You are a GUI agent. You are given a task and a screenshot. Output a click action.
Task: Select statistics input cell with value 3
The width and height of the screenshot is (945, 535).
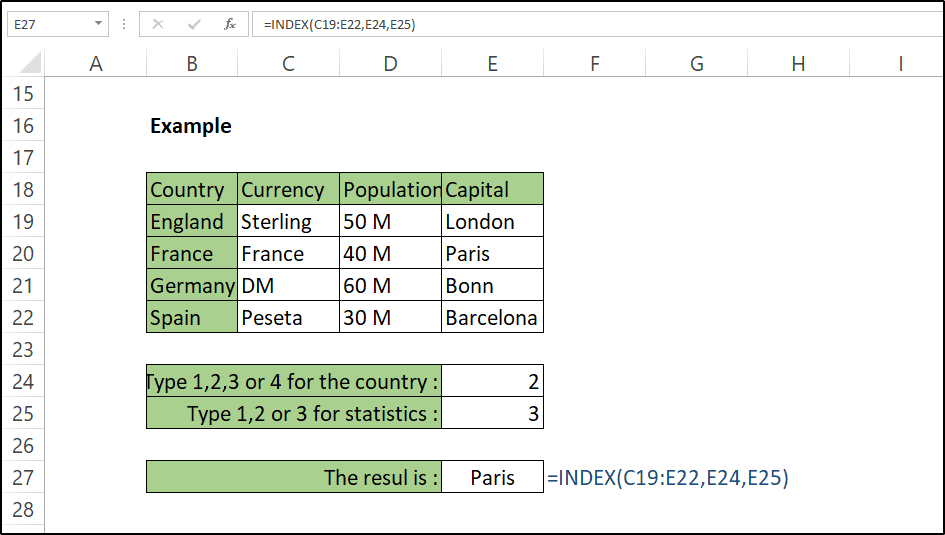click(492, 413)
